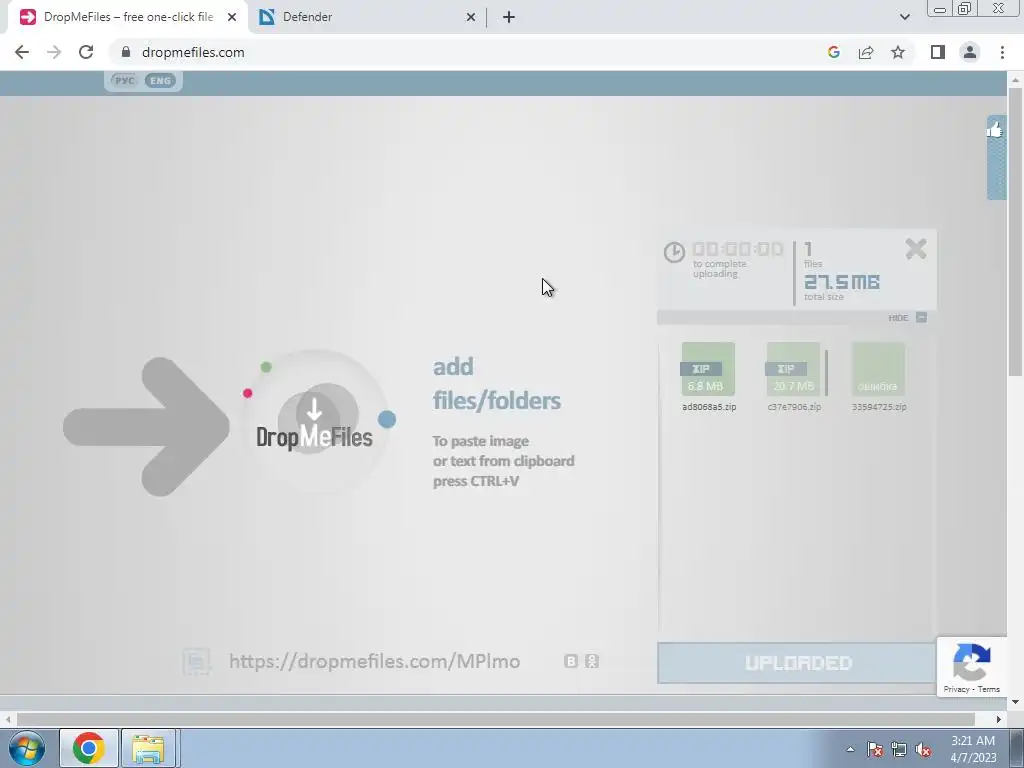Click the muted volume tray icon

coord(923,749)
